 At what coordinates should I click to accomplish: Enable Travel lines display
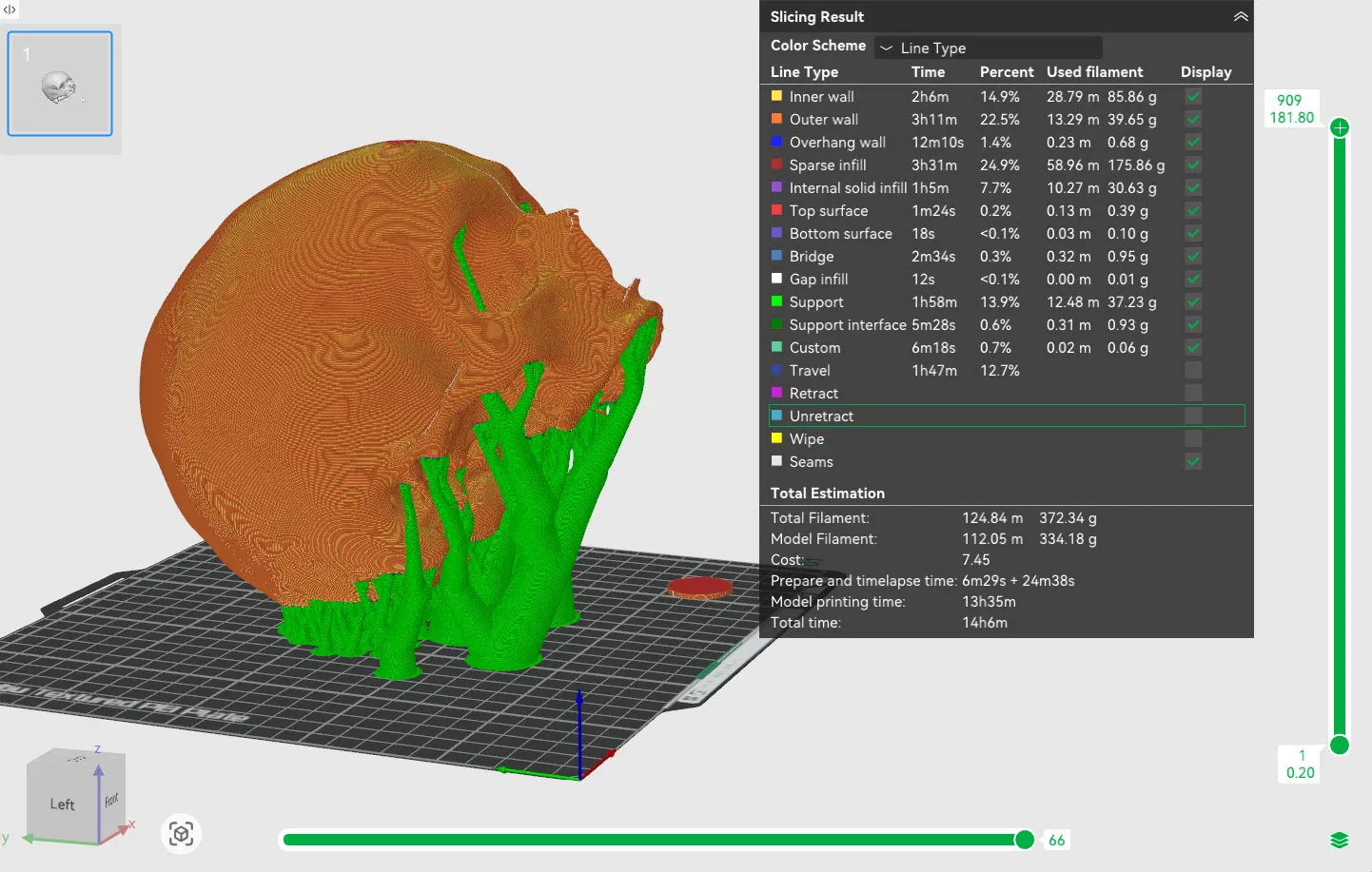coord(1193,371)
